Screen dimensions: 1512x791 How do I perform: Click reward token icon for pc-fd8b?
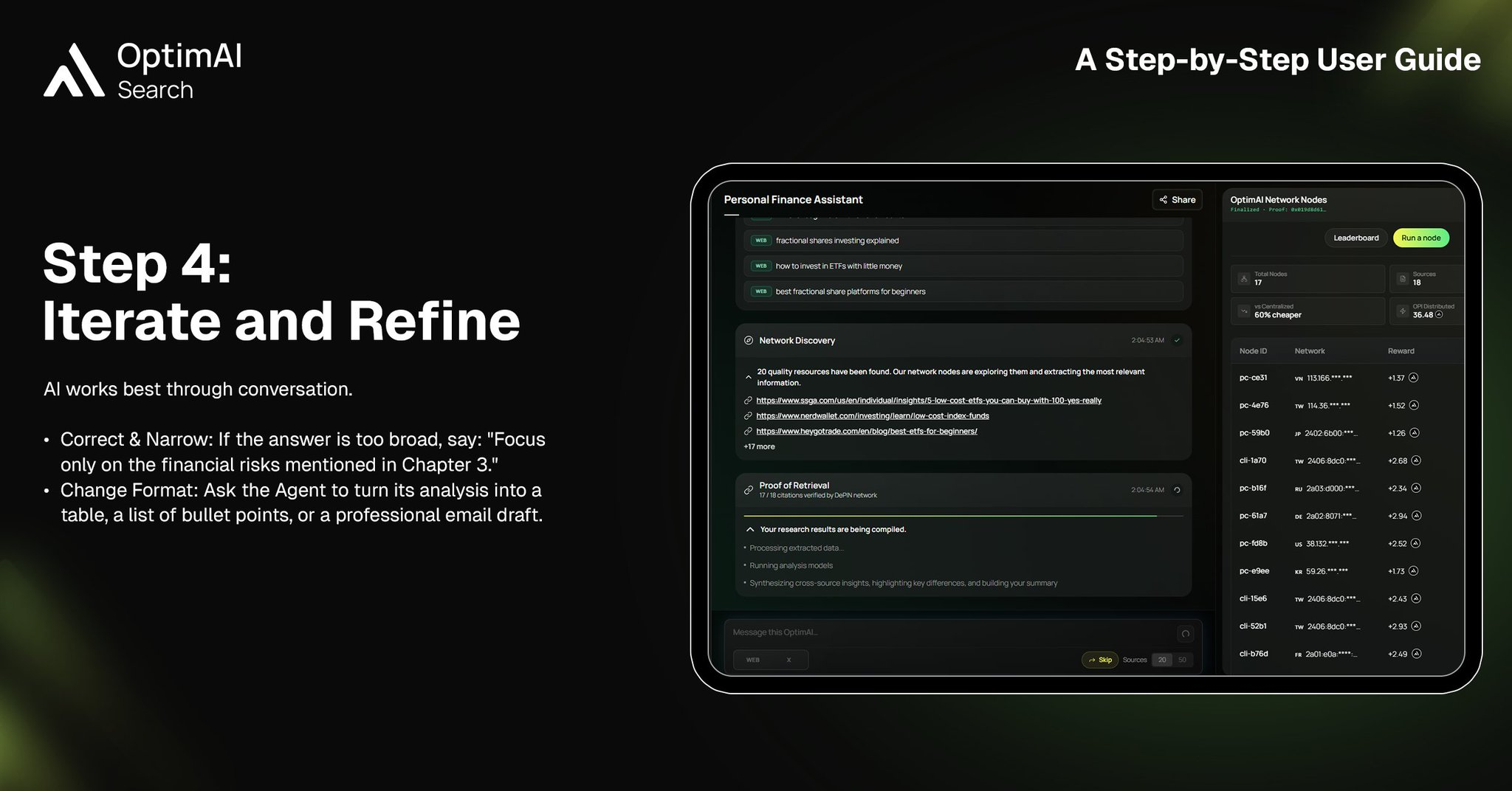tap(1415, 544)
